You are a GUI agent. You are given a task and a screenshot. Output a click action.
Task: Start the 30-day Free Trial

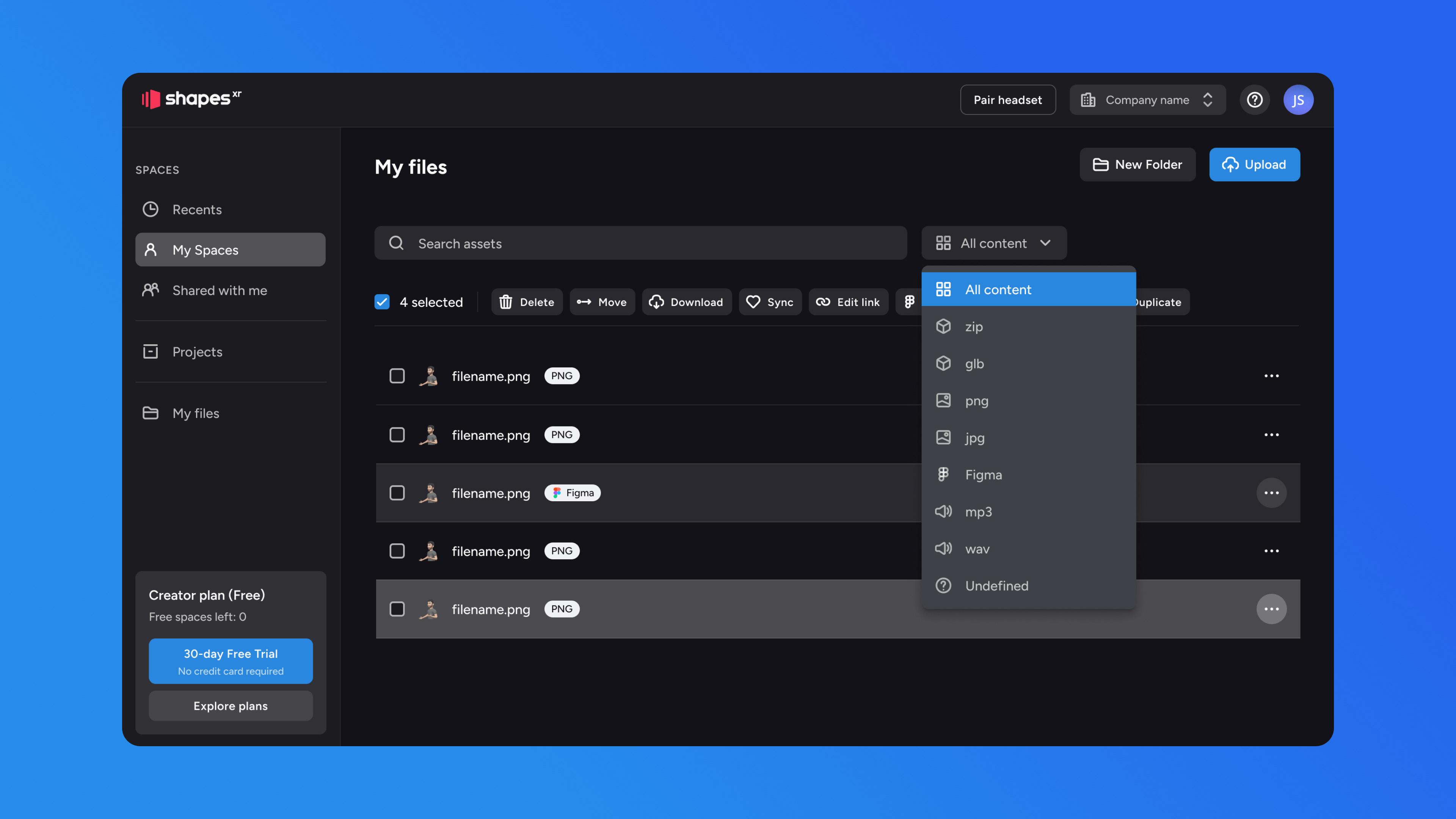point(231,661)
